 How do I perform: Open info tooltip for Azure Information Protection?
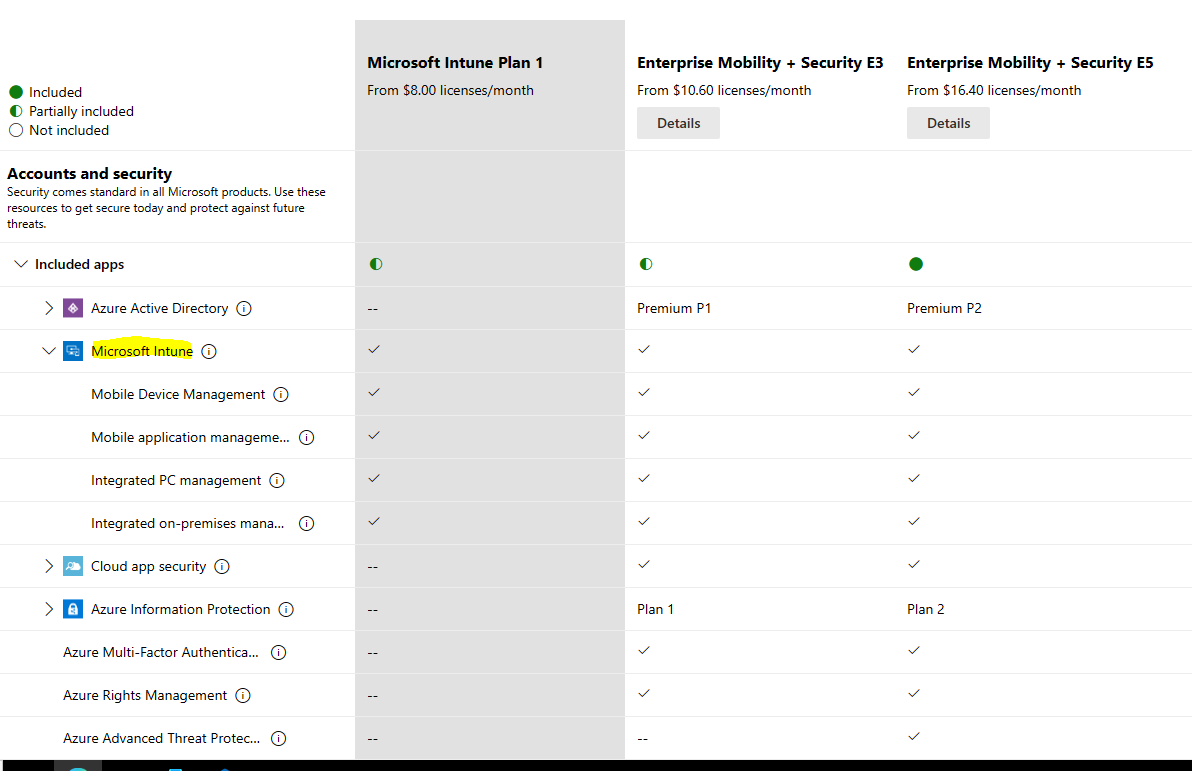(286, 609)
